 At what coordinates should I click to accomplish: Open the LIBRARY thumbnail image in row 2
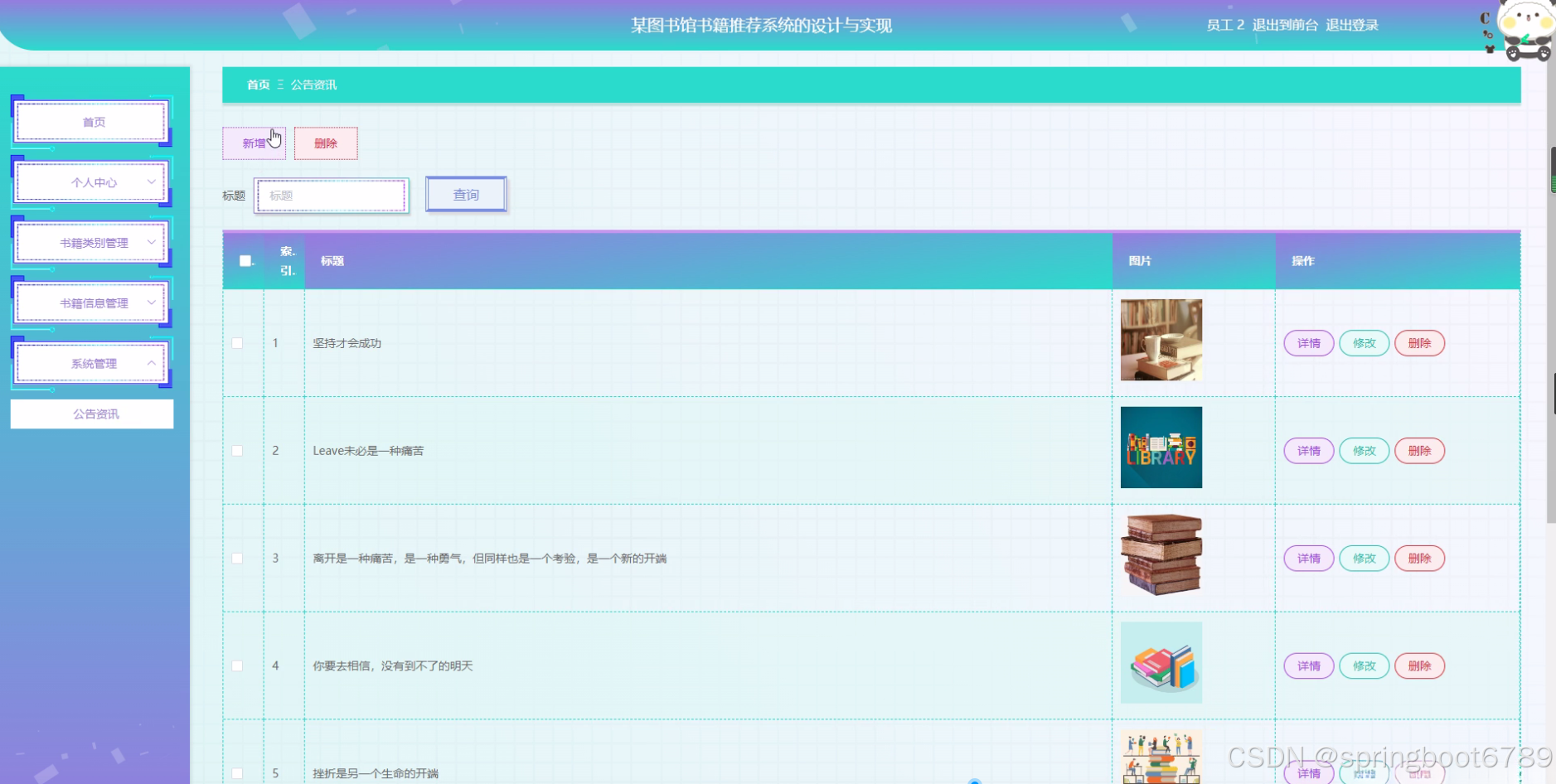(x=1161, y=448)
